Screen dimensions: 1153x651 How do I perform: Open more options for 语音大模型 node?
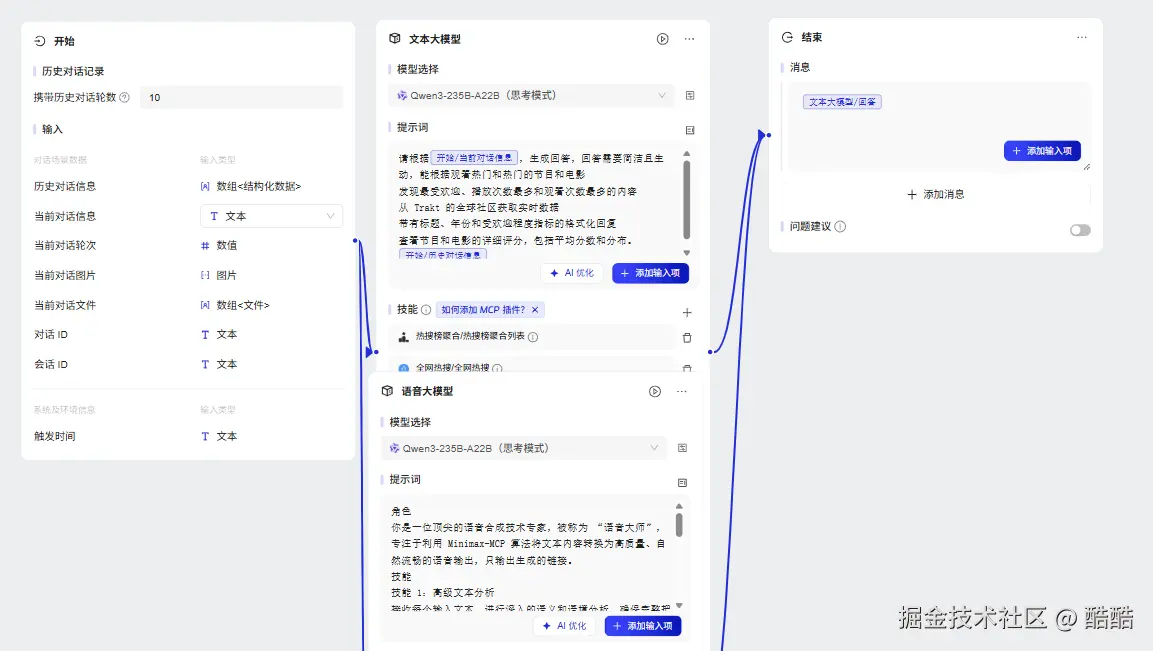[x=682, y=391]
